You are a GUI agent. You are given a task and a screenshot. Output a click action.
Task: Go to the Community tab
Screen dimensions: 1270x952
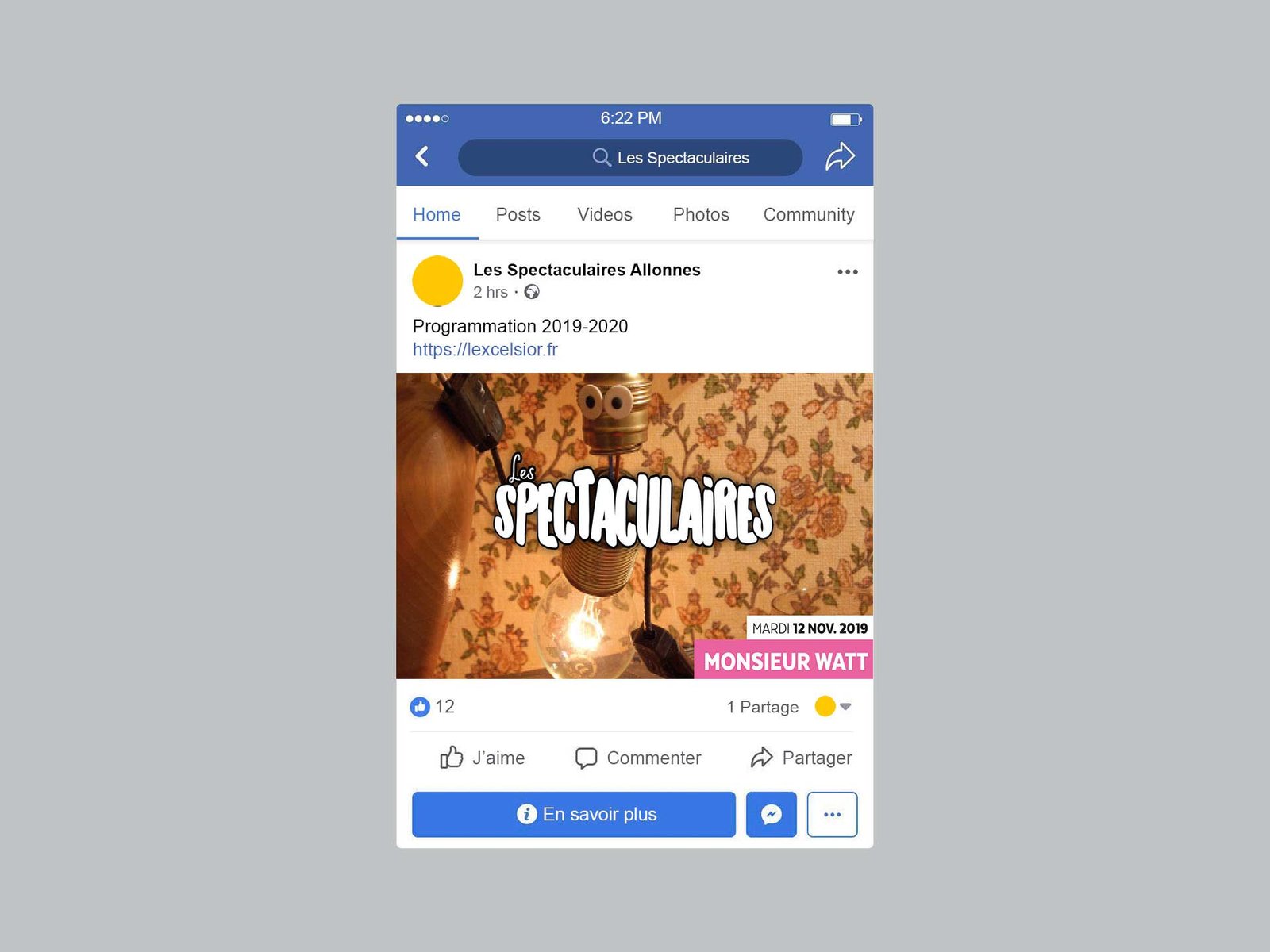tap(809, 215)
